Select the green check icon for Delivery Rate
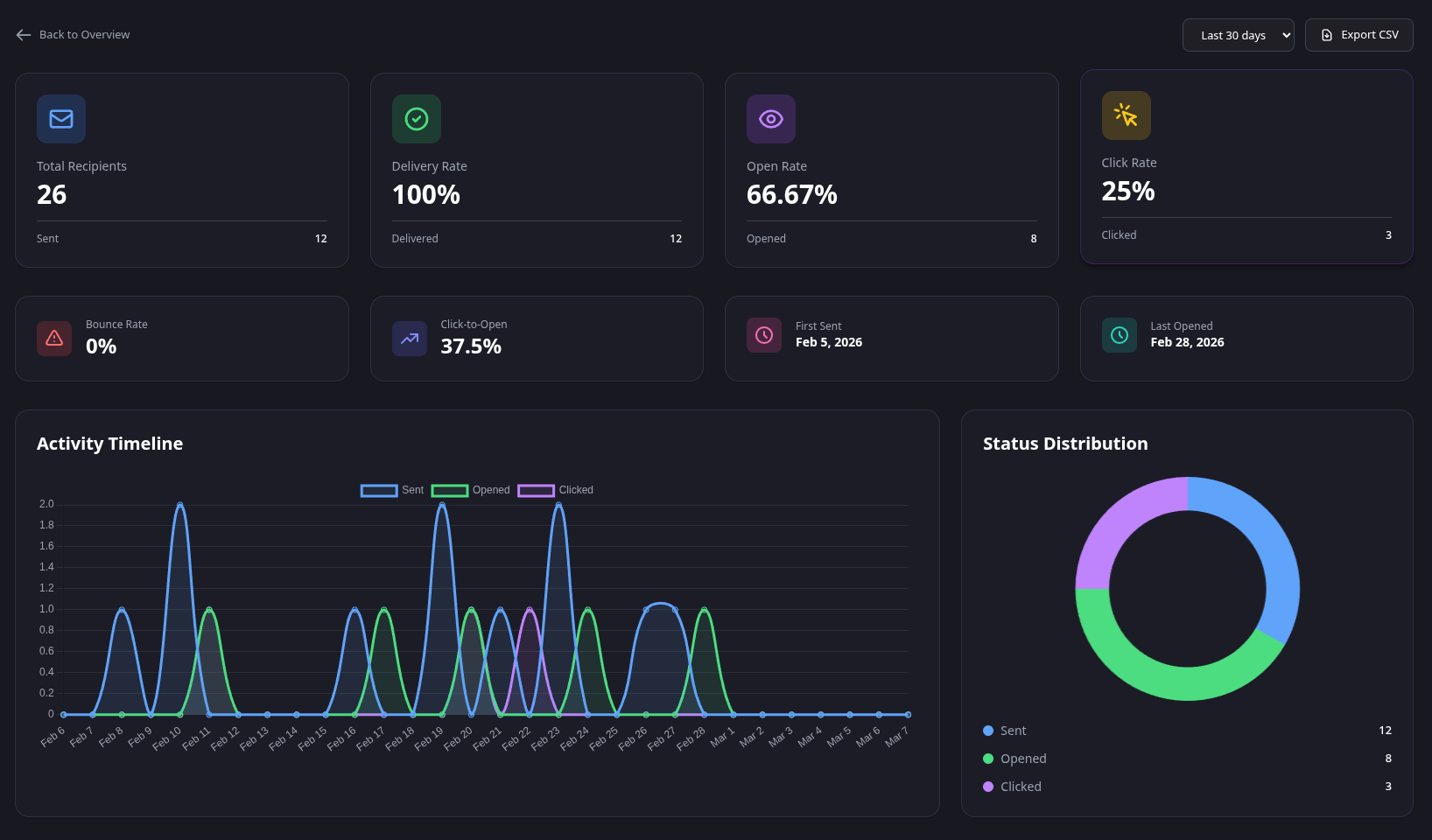The height and width of the screenshot is (840, 1432). pyautogui.click(x=417, y=118)
